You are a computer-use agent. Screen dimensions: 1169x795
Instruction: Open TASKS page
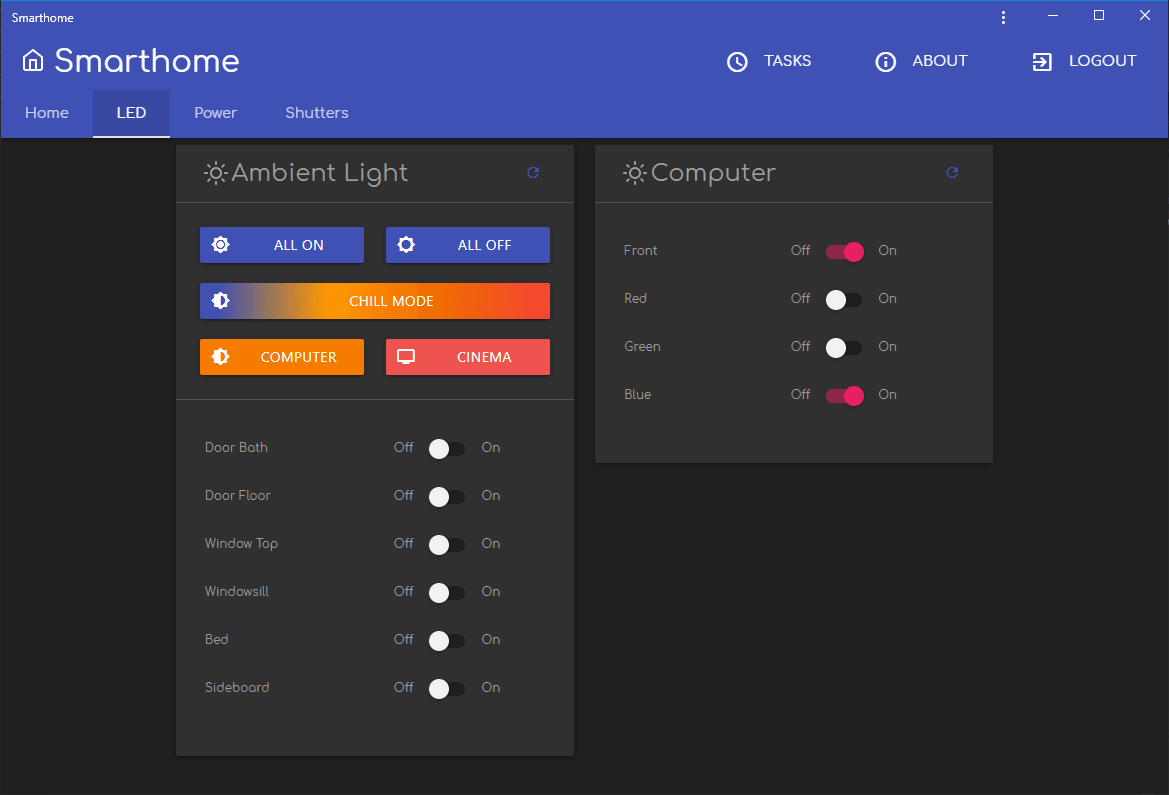coord(769,61)
